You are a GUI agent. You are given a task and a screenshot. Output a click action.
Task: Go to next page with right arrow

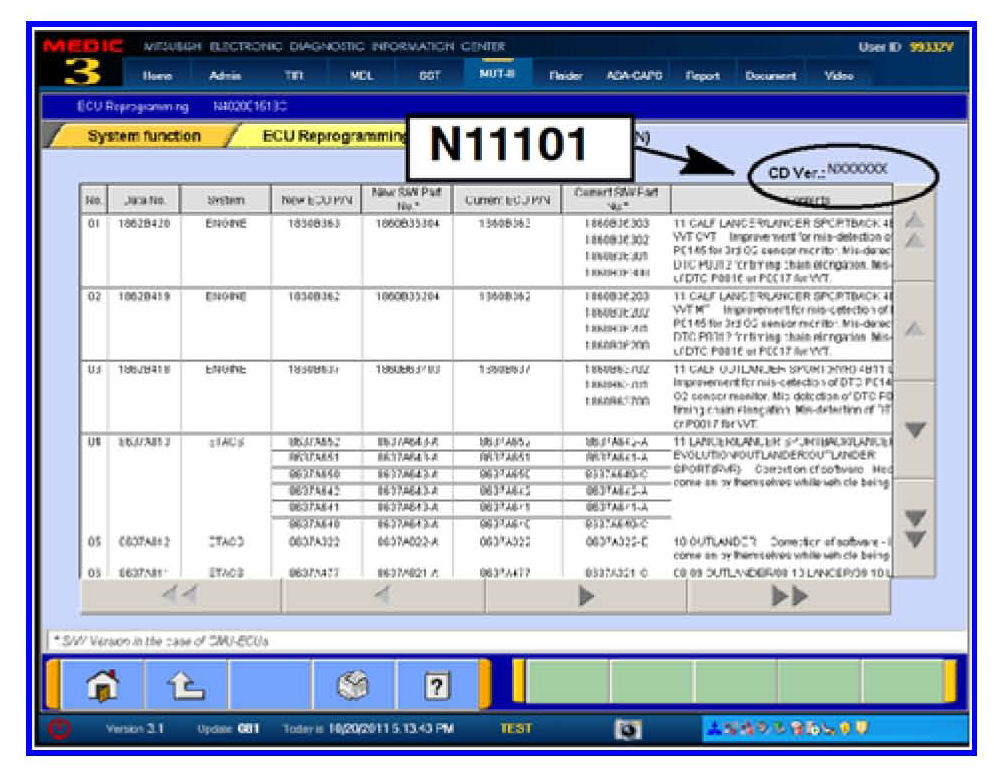(586, 596)
